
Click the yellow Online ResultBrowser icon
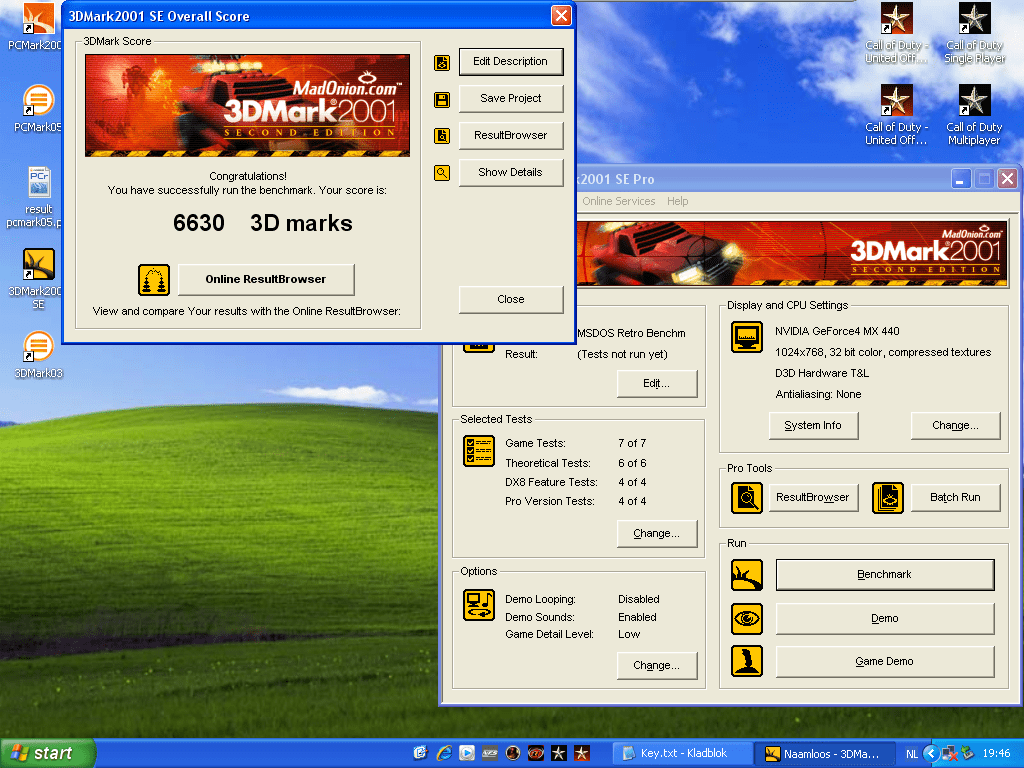click(154, 280)
